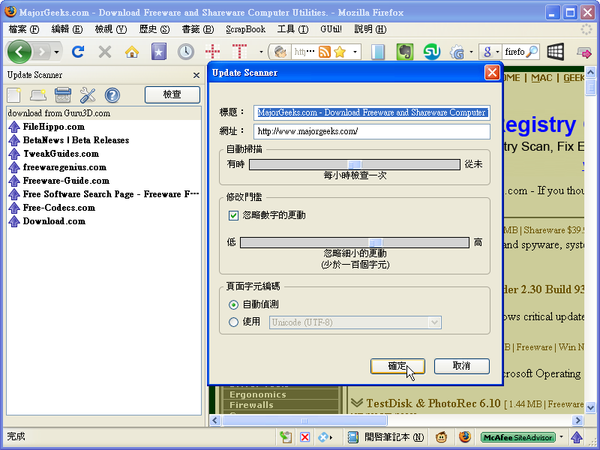Adjust the 自動掃描 frequency slider

tap(355, 165)
